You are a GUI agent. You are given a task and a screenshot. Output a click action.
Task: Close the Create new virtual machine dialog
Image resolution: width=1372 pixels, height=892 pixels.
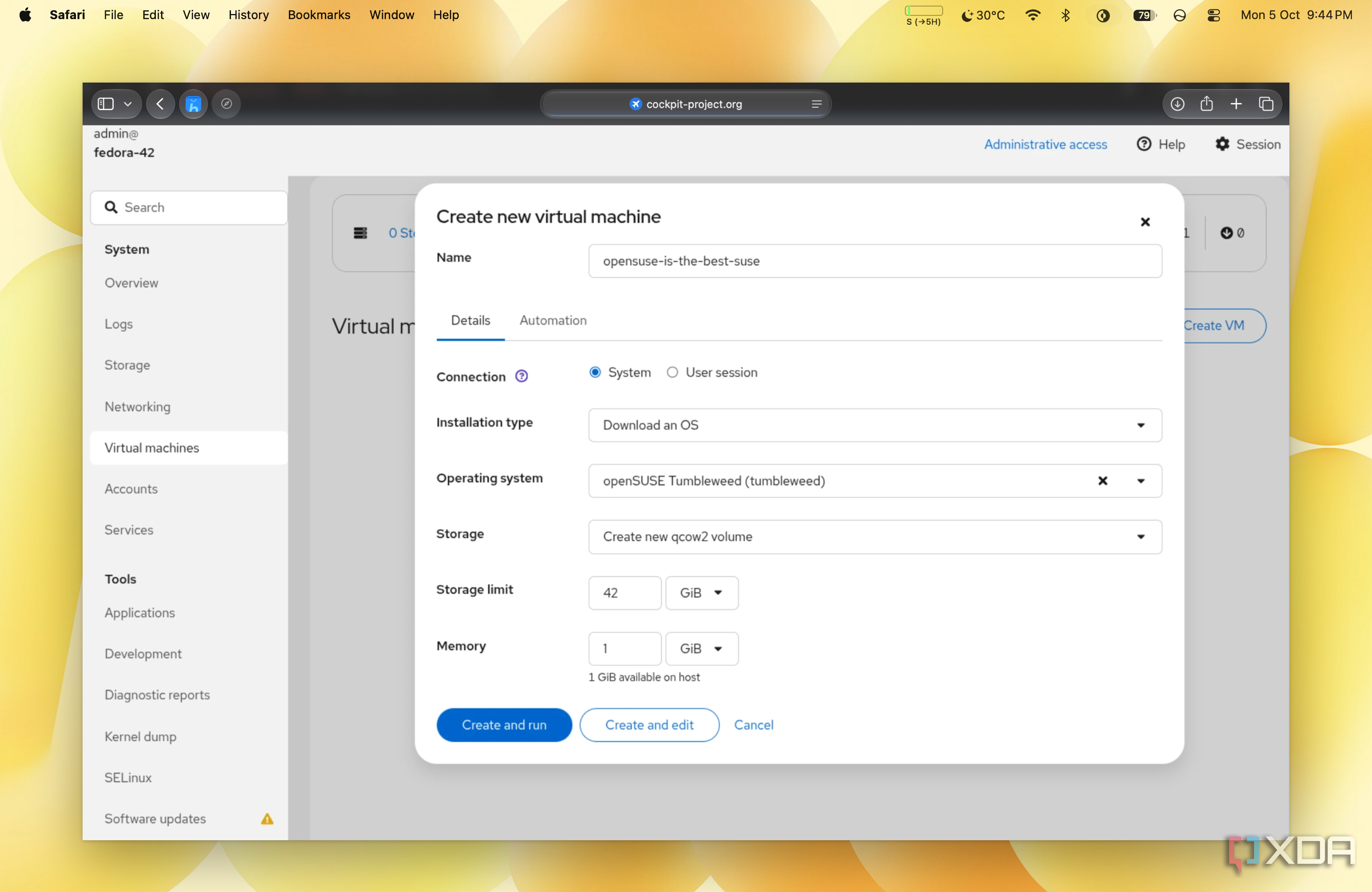pyautogui.click(x=1145, y=222)
